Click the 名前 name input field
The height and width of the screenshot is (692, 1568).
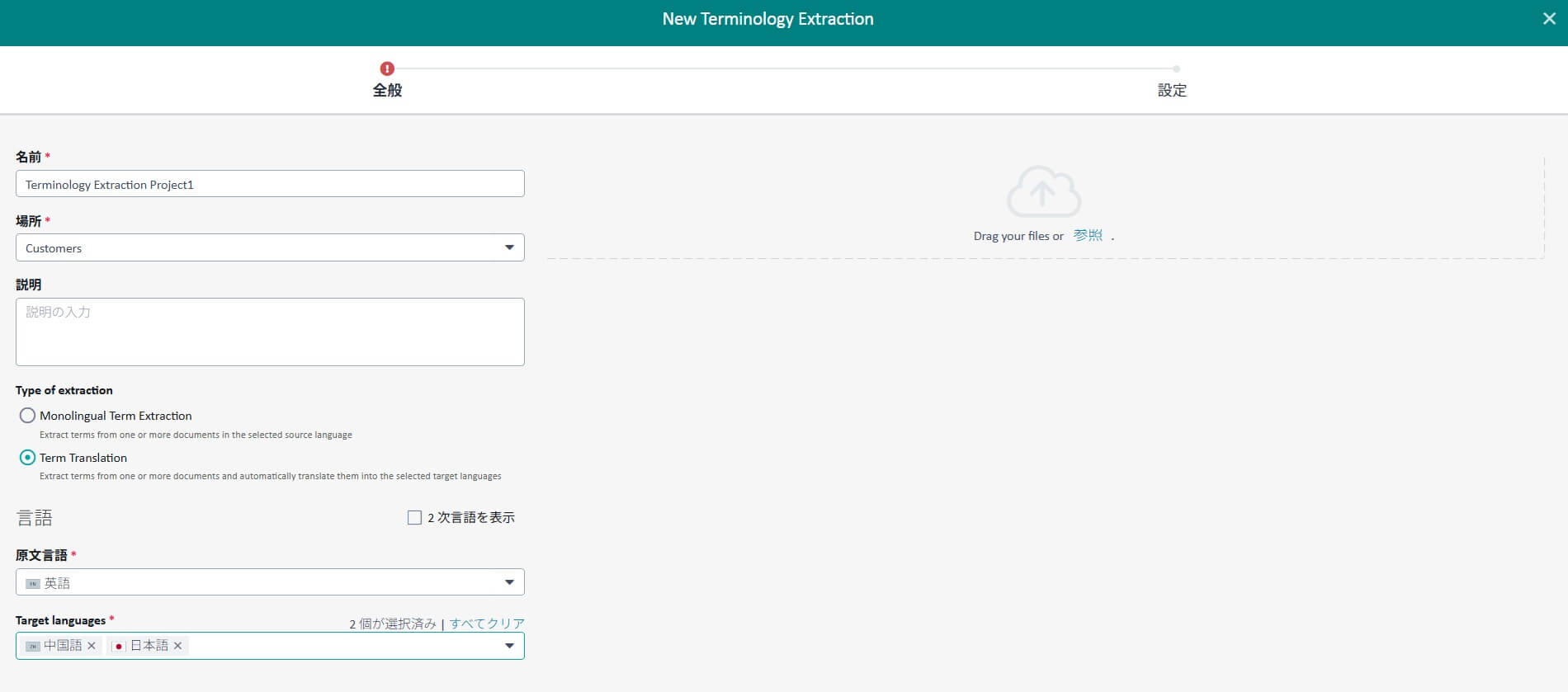(270, 184)
